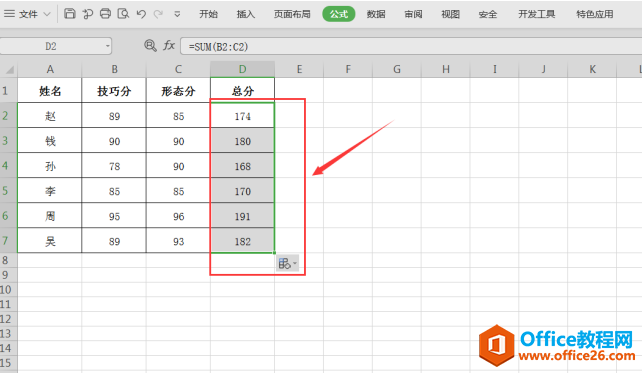Select cell with name 周
This screenshot has width=642, height=373.
(50, 216)
